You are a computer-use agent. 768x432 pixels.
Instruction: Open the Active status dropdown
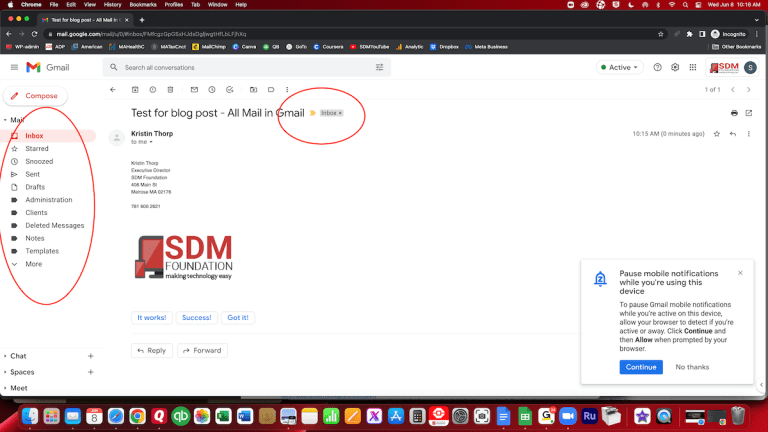(x=620, y=68)
